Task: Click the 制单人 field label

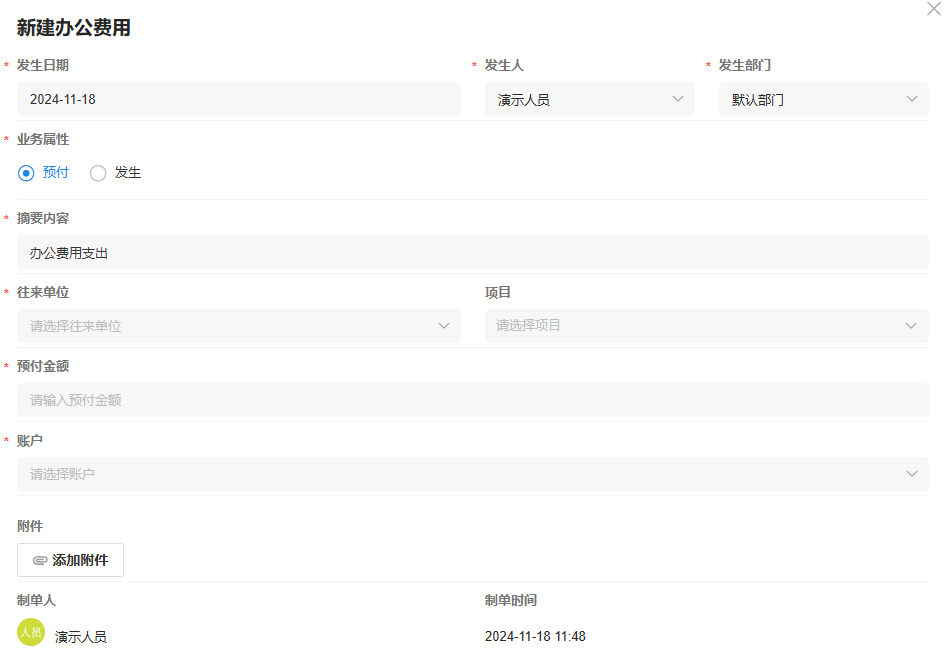Action: click(36, 600)
